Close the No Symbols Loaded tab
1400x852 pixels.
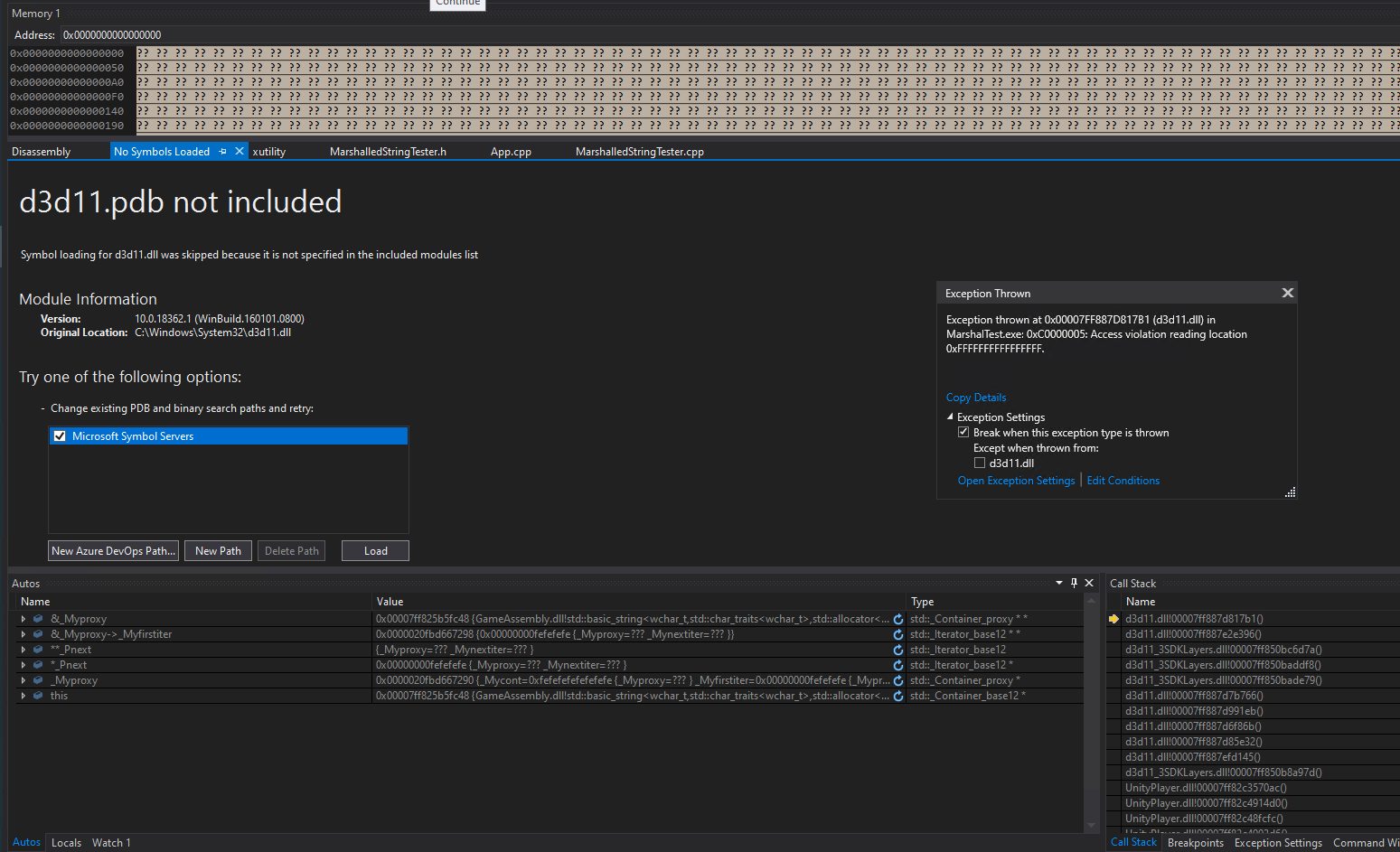(240, 152)
